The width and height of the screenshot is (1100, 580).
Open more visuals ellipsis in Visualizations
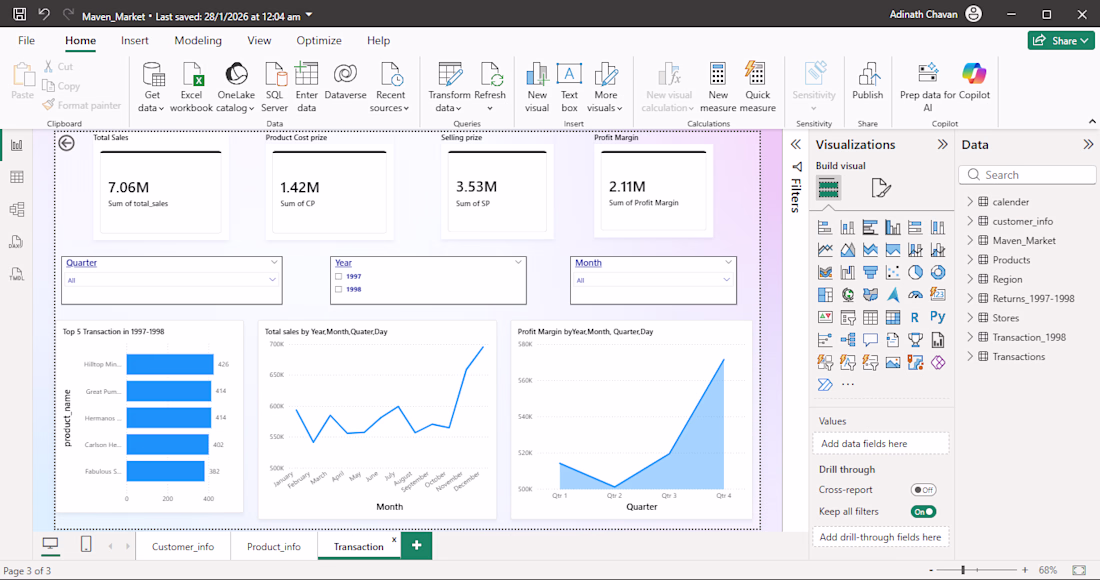pos(847,384)
